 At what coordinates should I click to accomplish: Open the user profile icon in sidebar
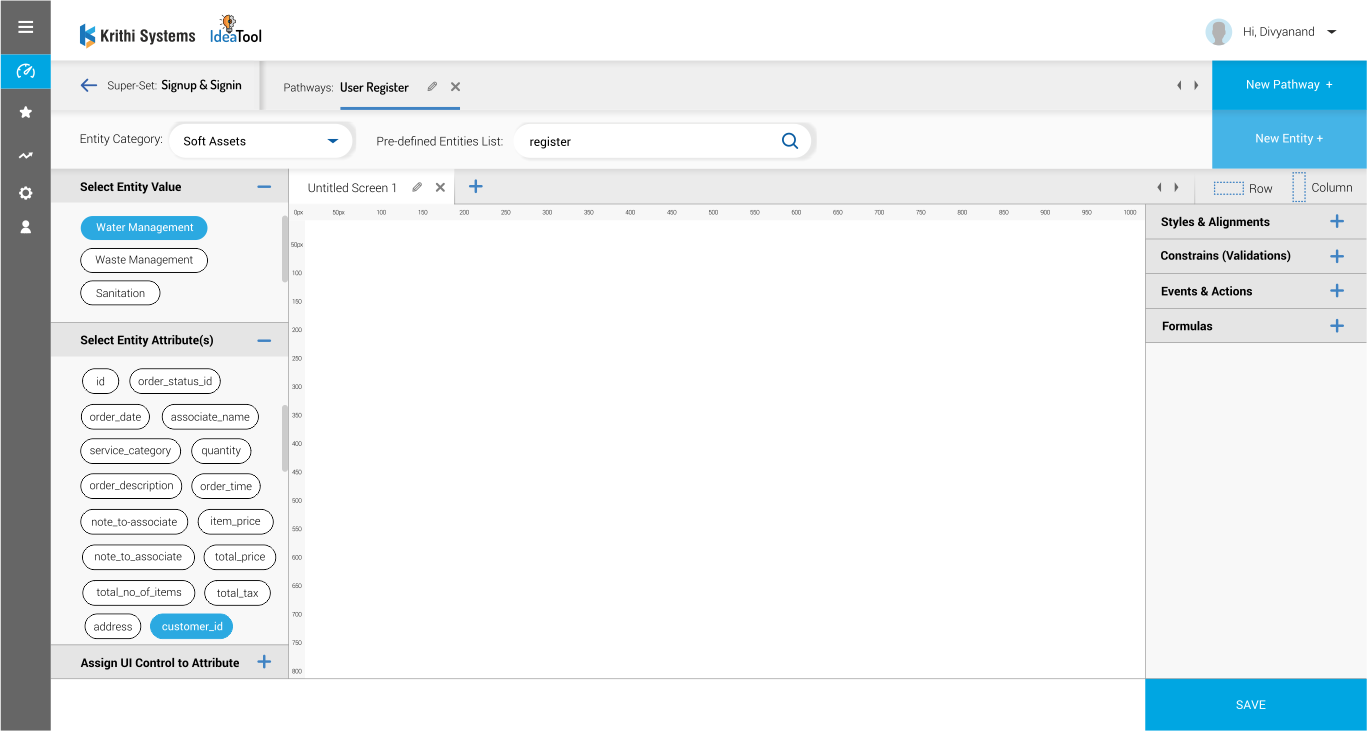26,227
